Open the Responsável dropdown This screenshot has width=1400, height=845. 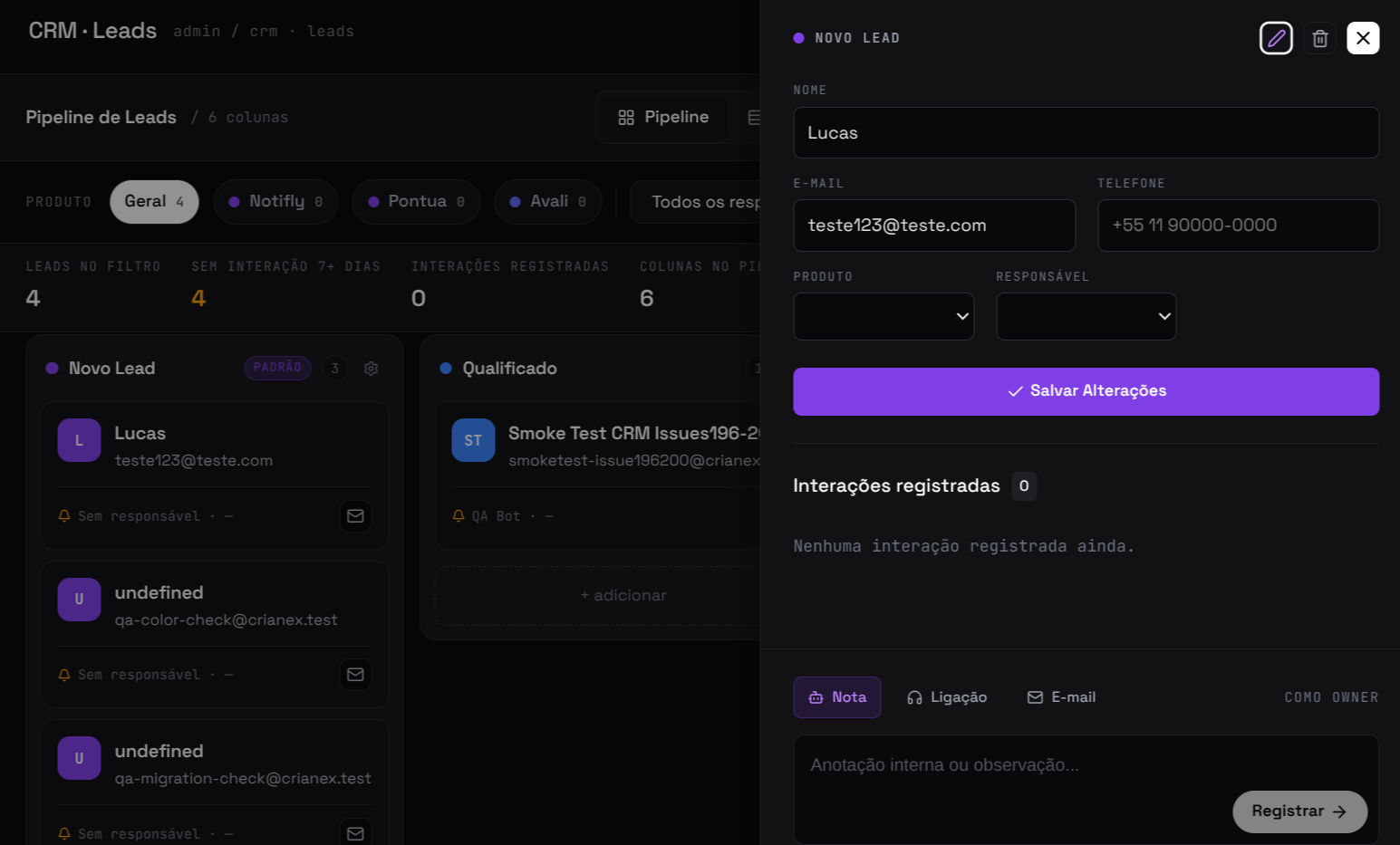(1086, 316)
